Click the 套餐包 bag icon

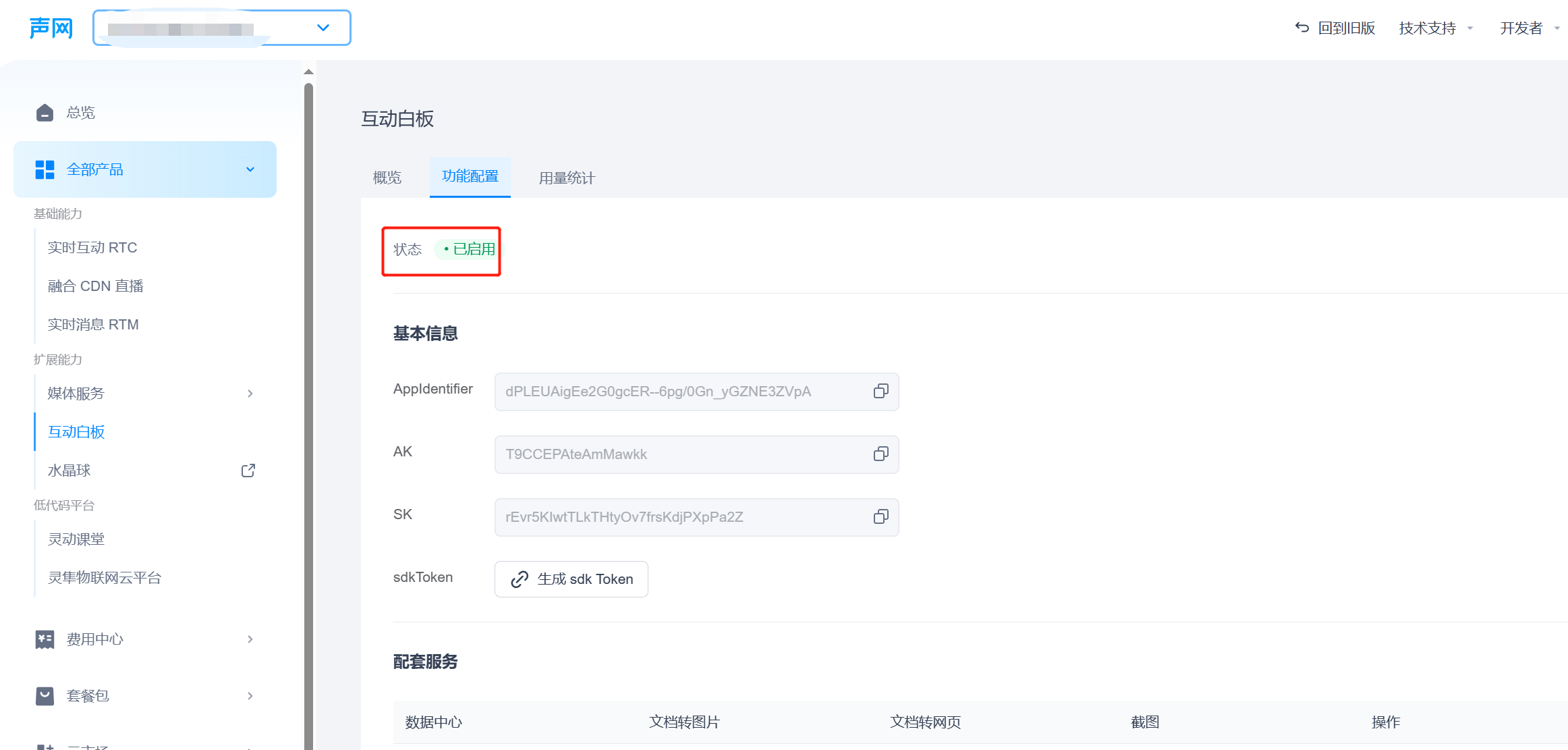(45, 696)
